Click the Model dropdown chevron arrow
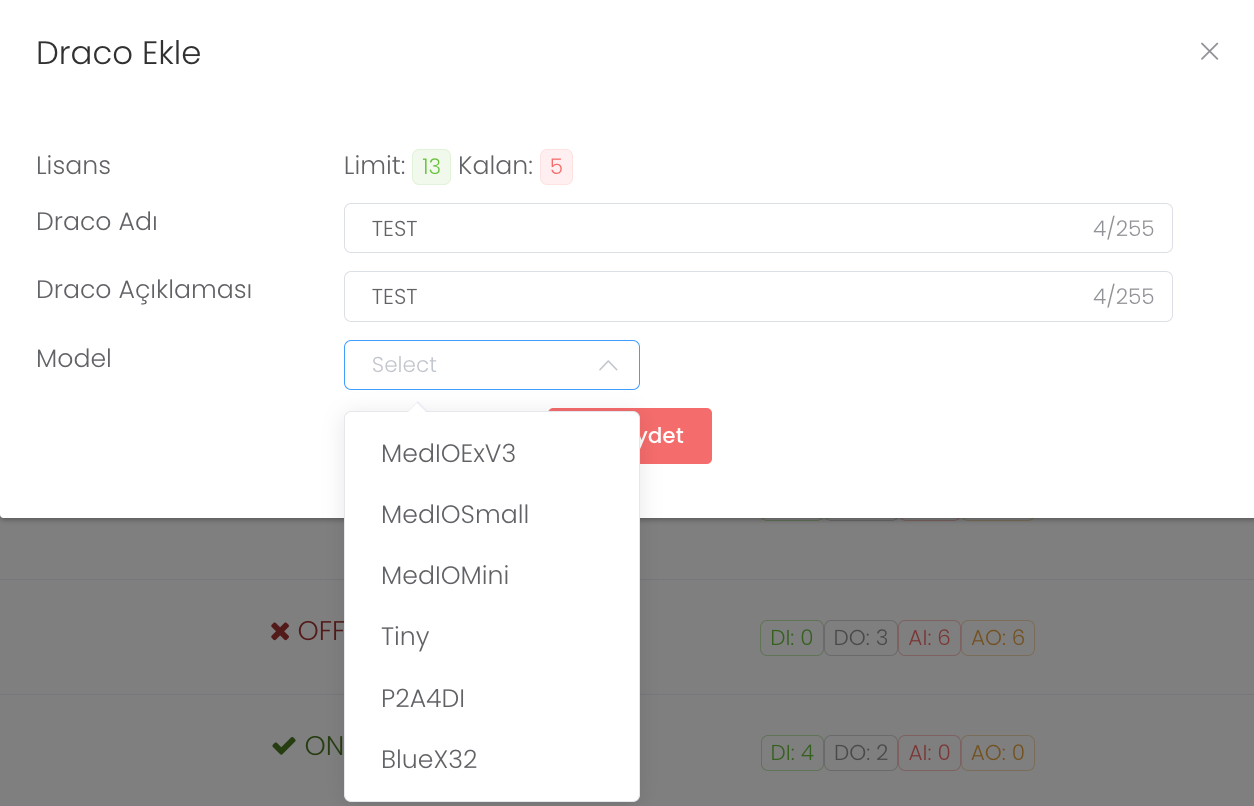Image resolution: width=1254 pixels, height=806 pixels. pos(608,366)
